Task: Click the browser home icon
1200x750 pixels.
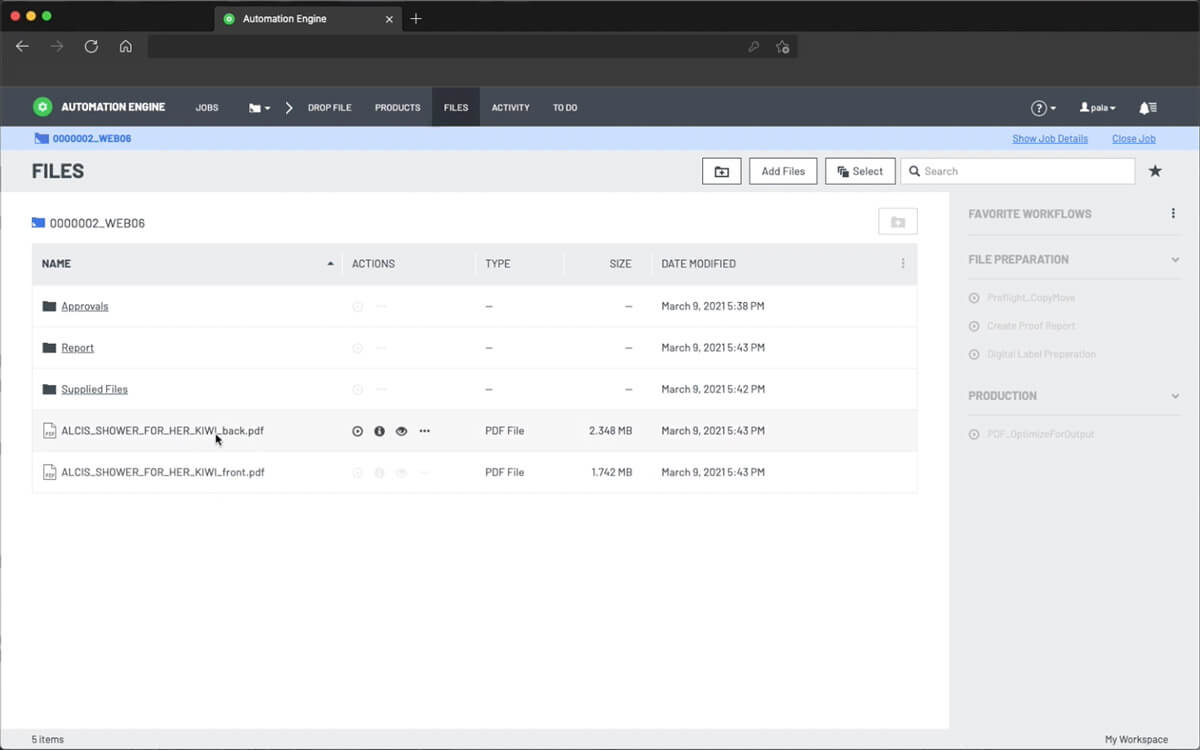Action: tap(126, 46)
